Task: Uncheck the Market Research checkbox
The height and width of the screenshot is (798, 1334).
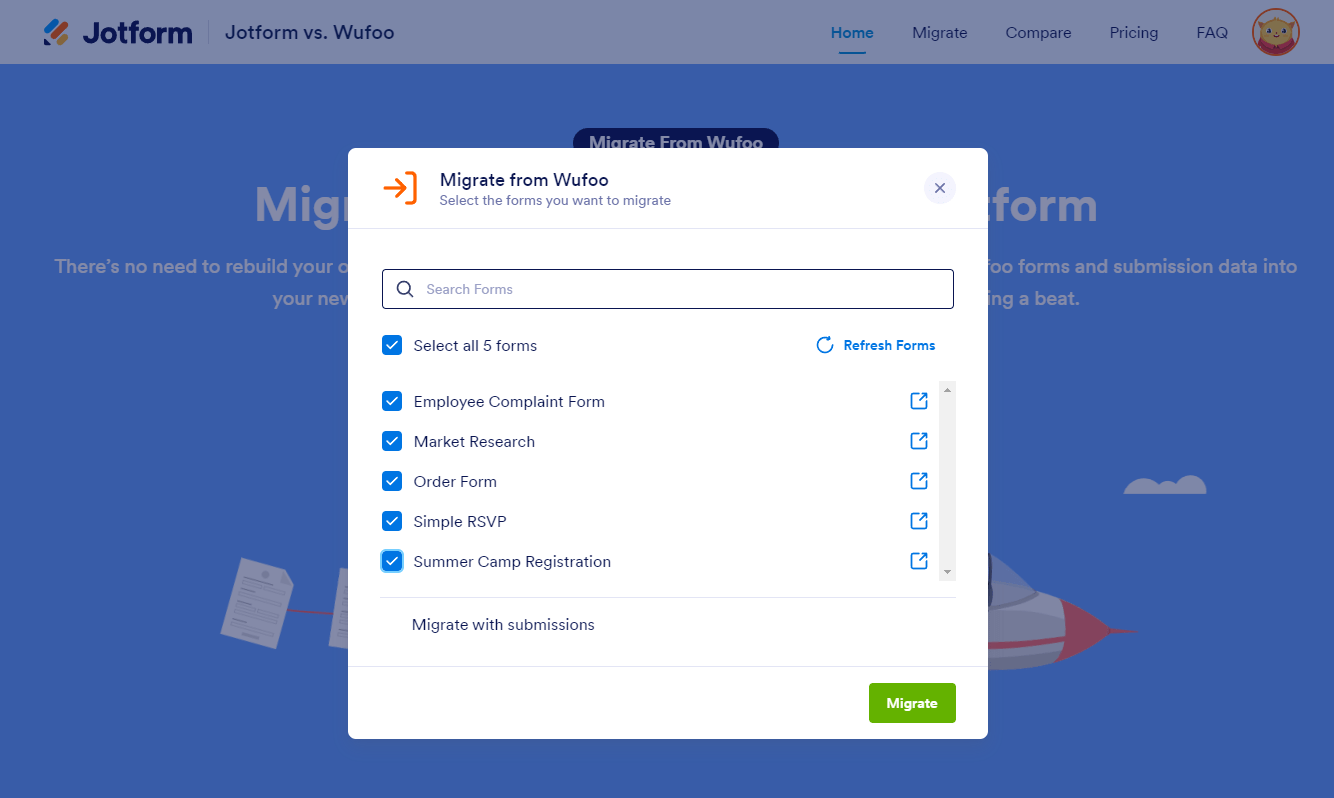Action: (x=392, y=441)
